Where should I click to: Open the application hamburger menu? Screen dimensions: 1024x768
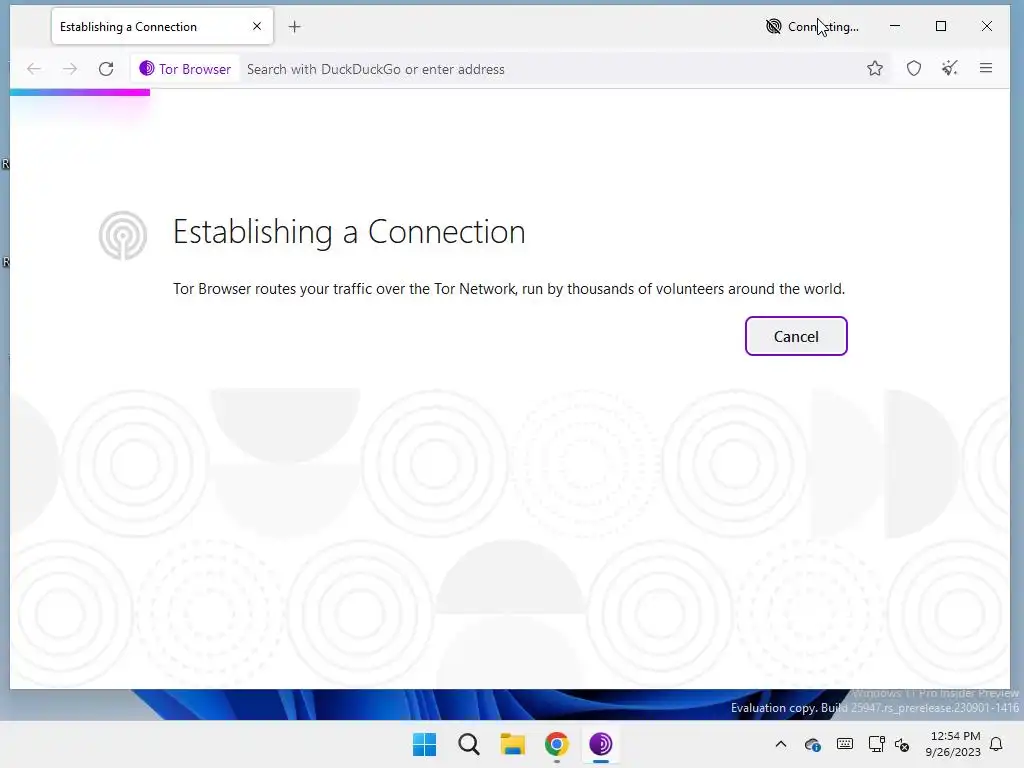986,68
